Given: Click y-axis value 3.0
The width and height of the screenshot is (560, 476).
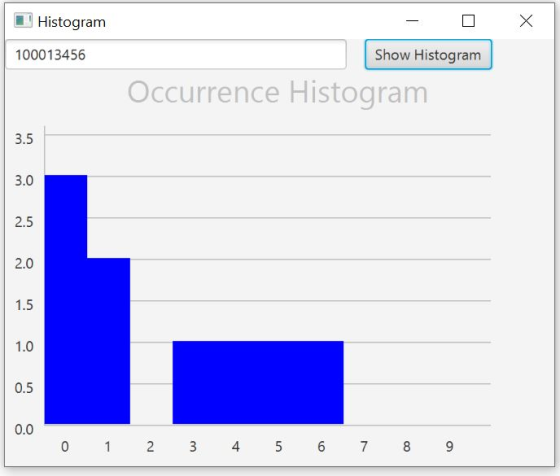Looking at the screenshot, I should coord(24,180).
